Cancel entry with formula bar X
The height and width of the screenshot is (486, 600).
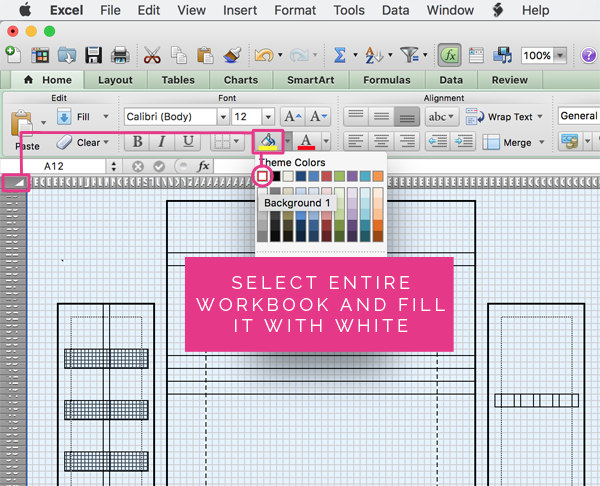tap(138, 166)
